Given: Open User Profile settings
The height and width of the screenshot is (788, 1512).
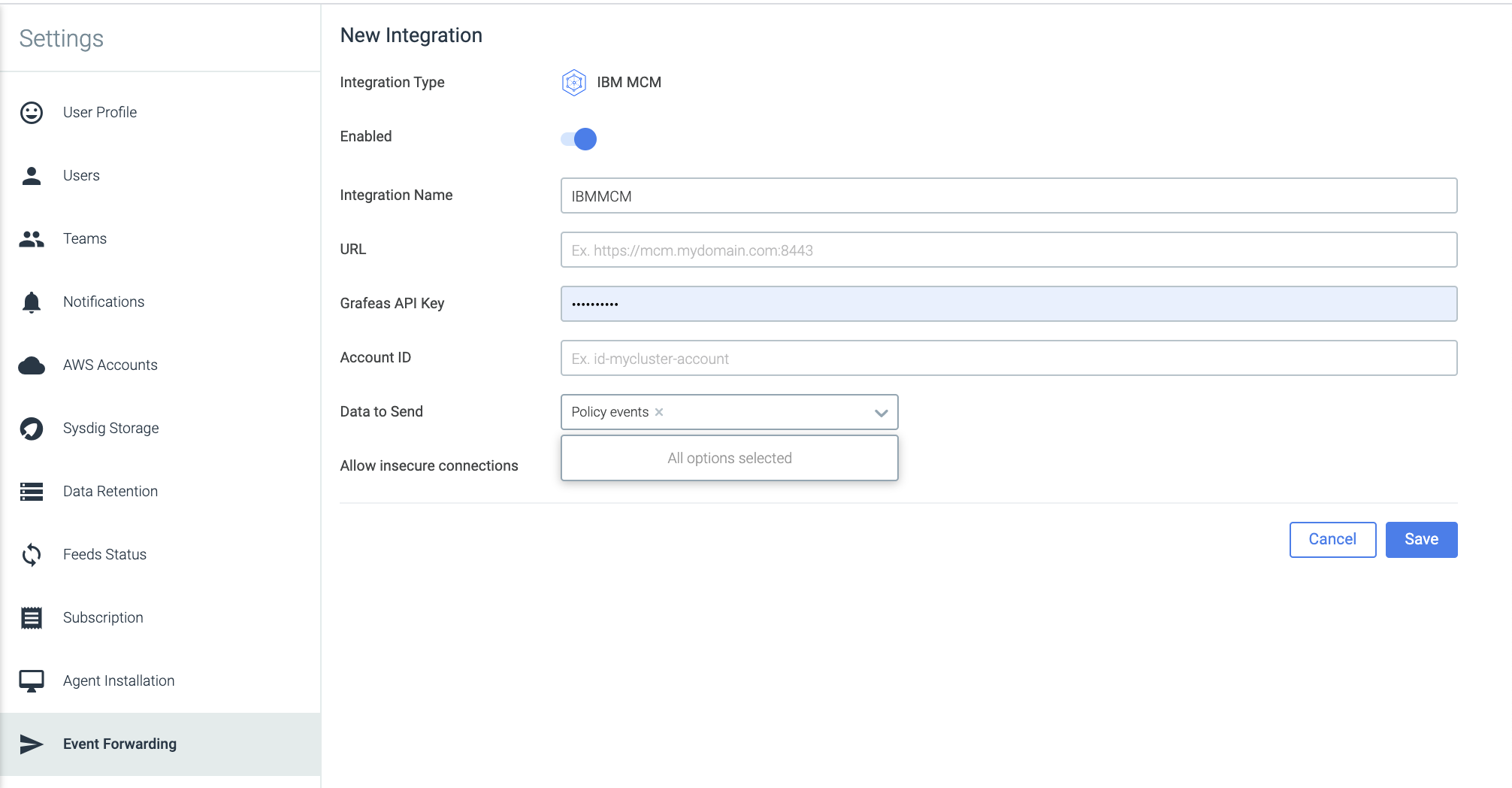Looking at the screenshot, I should click(x=161, y=113).
